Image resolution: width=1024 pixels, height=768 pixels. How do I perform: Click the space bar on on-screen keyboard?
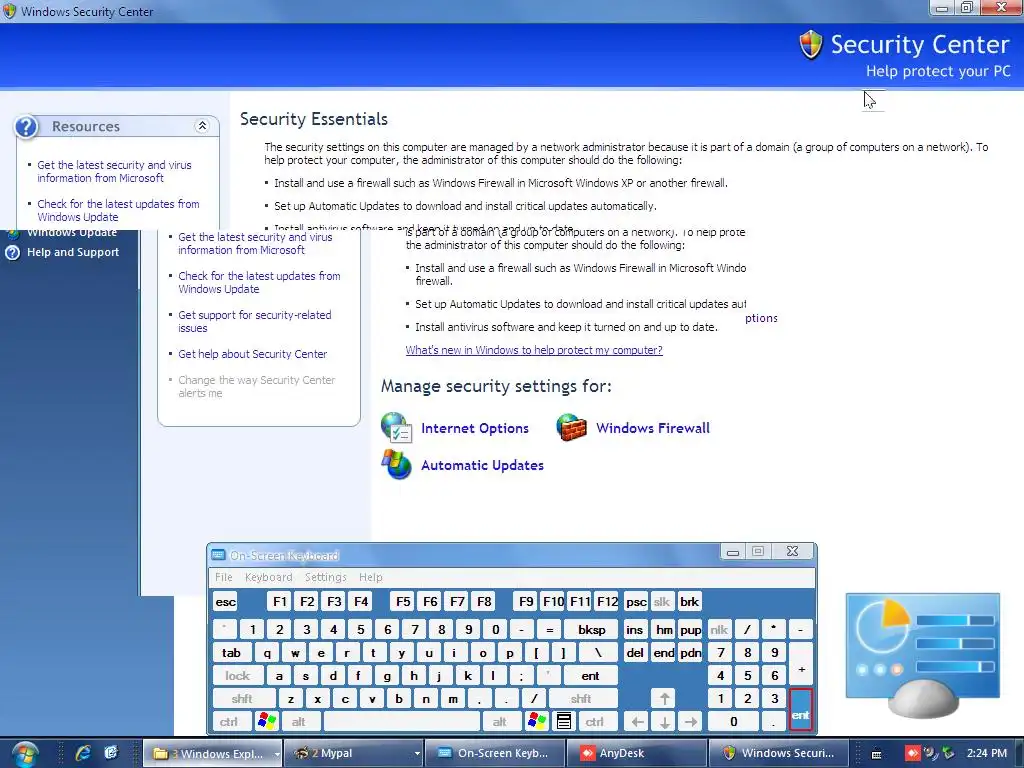[401, 722]
